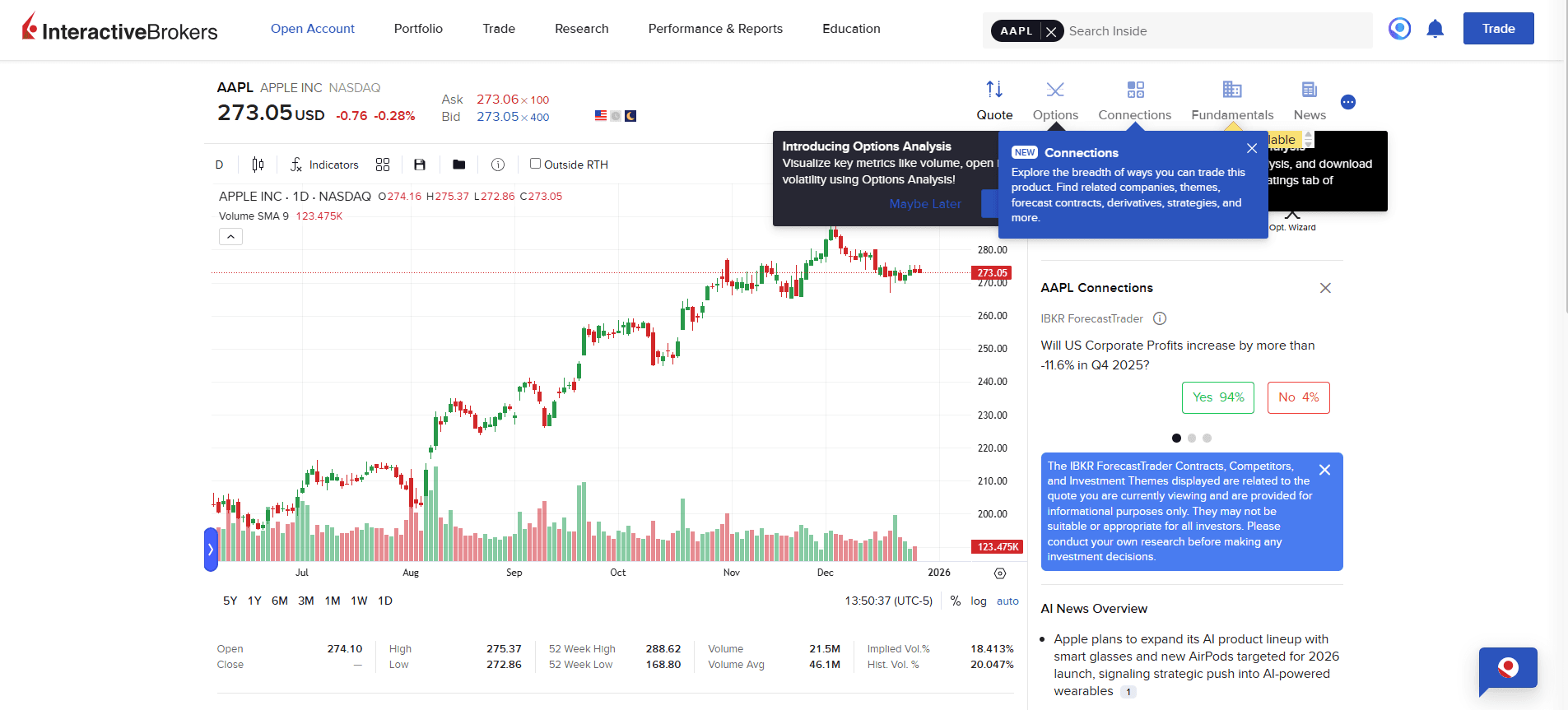This screenshot has height=710, width=1568.
Task: Dismiss the blue ForecastTrader disclaimer
Action: coord(1324,470)
